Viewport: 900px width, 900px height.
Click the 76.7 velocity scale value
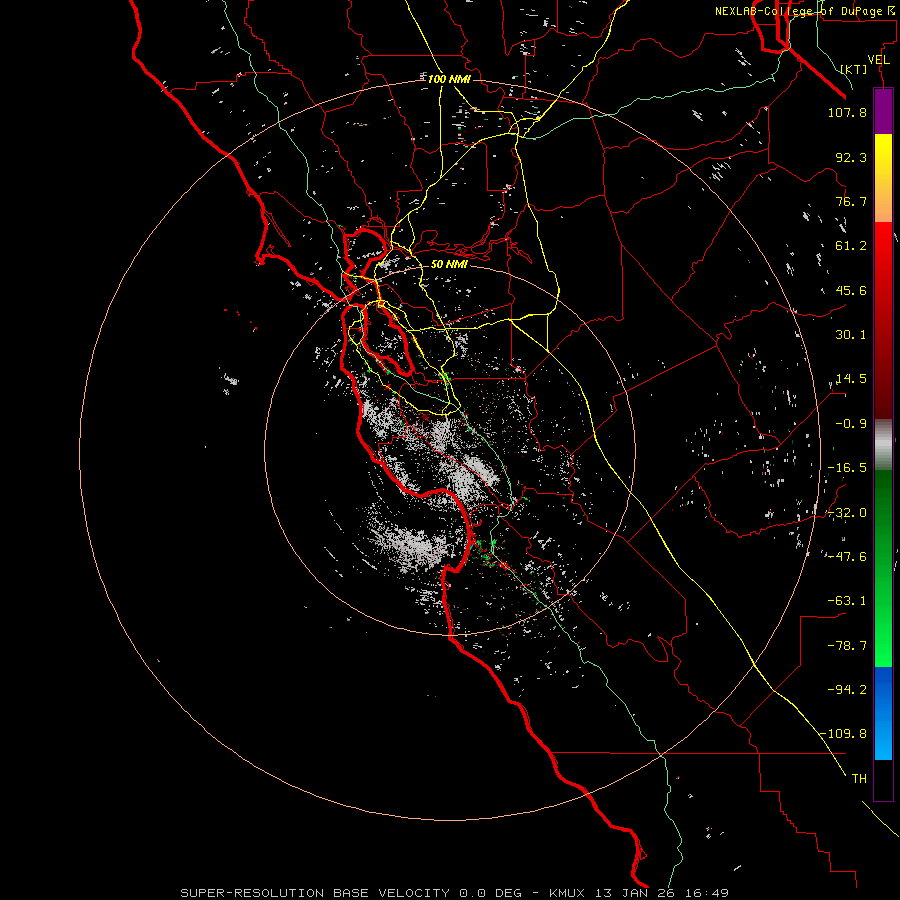click(x=851, y=201)
